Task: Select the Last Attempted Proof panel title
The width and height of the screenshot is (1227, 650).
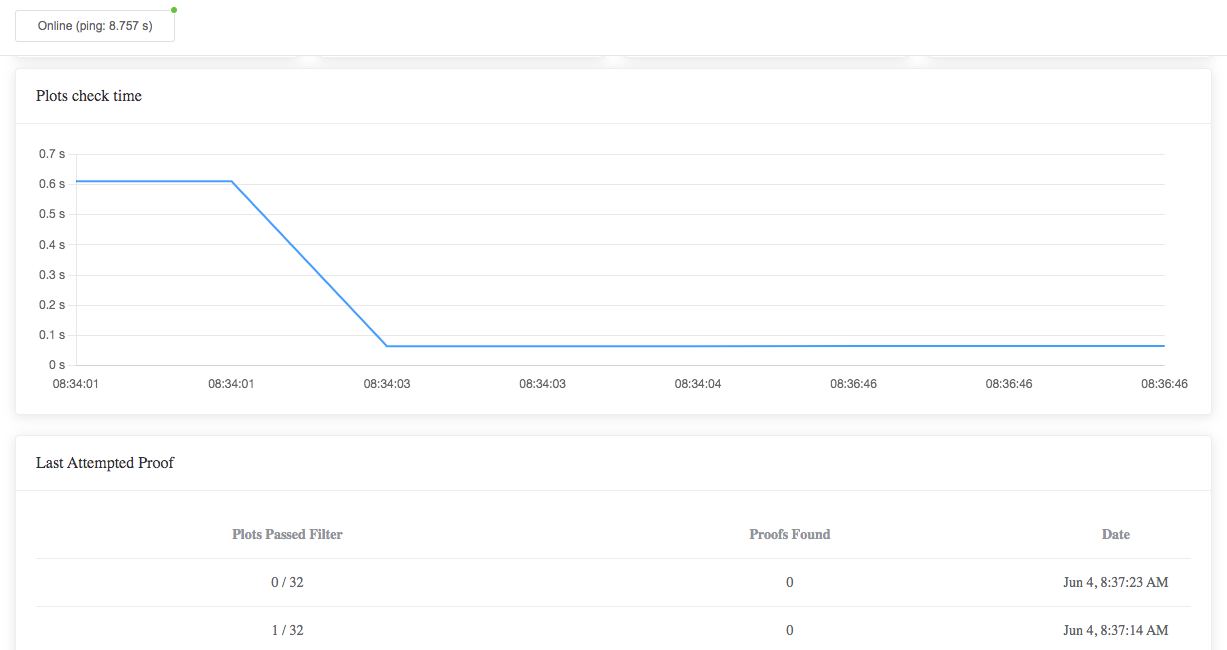Action: (x=105, y=463)
